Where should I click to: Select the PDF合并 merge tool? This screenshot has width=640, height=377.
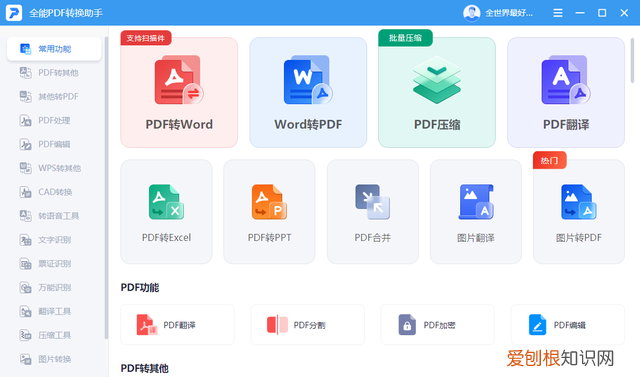(373, 212)
